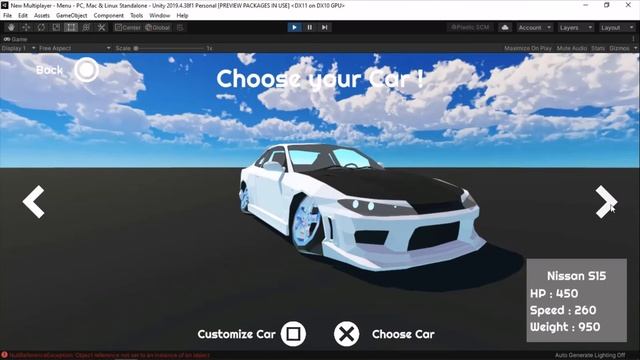Show the next car with right arrow
Image resolution: width=640 pixels, height=360 pixels.
tap(606, 202)
